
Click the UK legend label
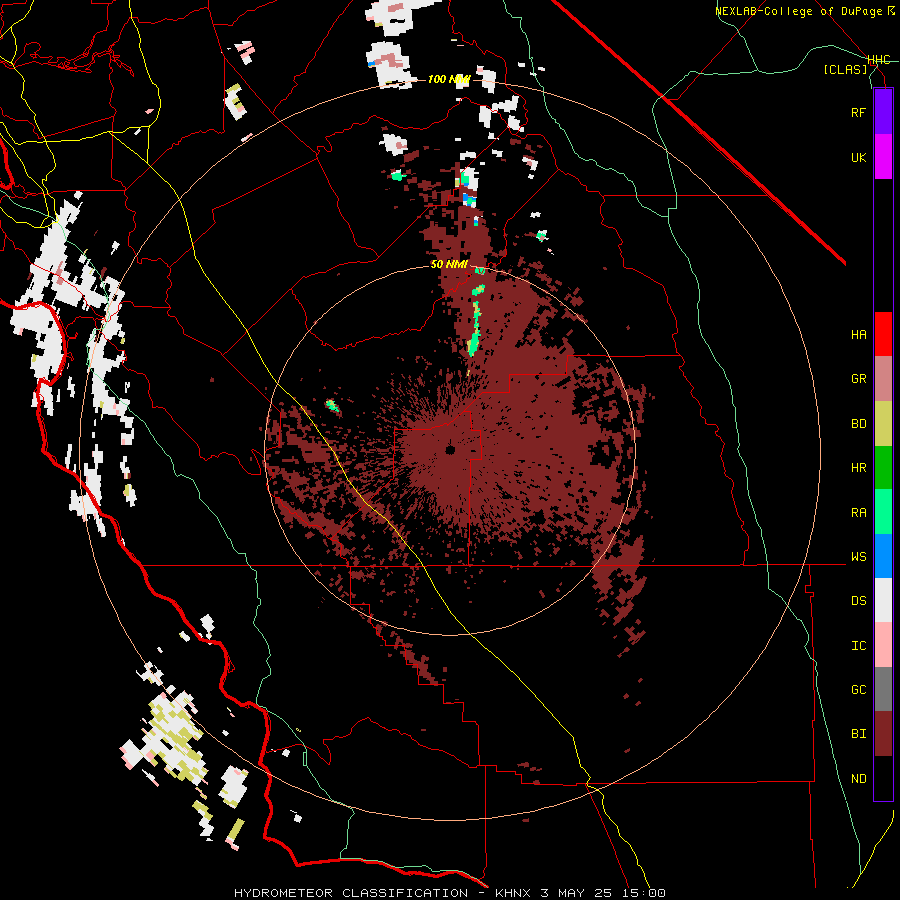(858, 157)
